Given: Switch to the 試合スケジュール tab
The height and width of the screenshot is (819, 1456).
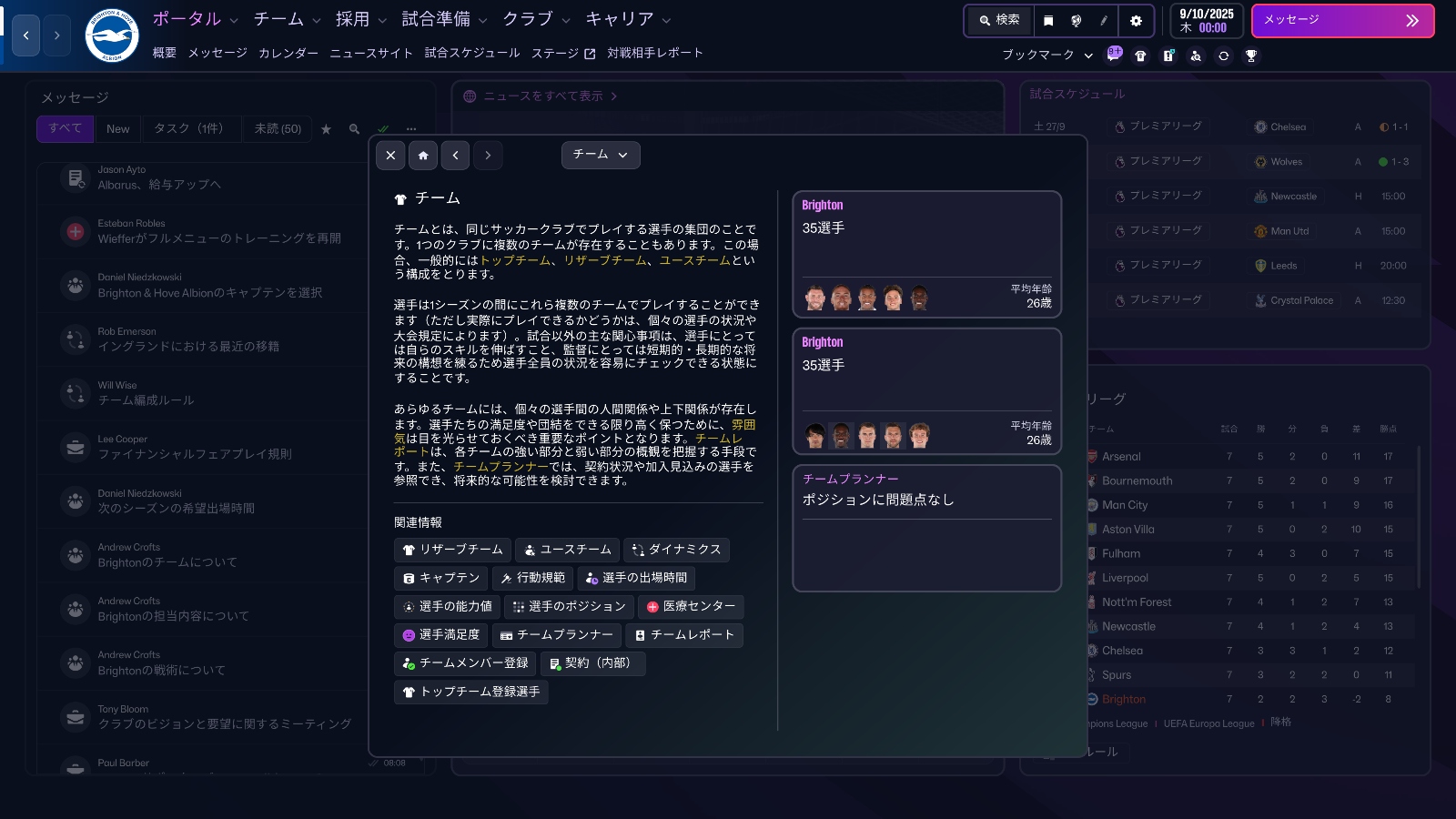Looking at the screenshot, I should click(x=473, y=53).
